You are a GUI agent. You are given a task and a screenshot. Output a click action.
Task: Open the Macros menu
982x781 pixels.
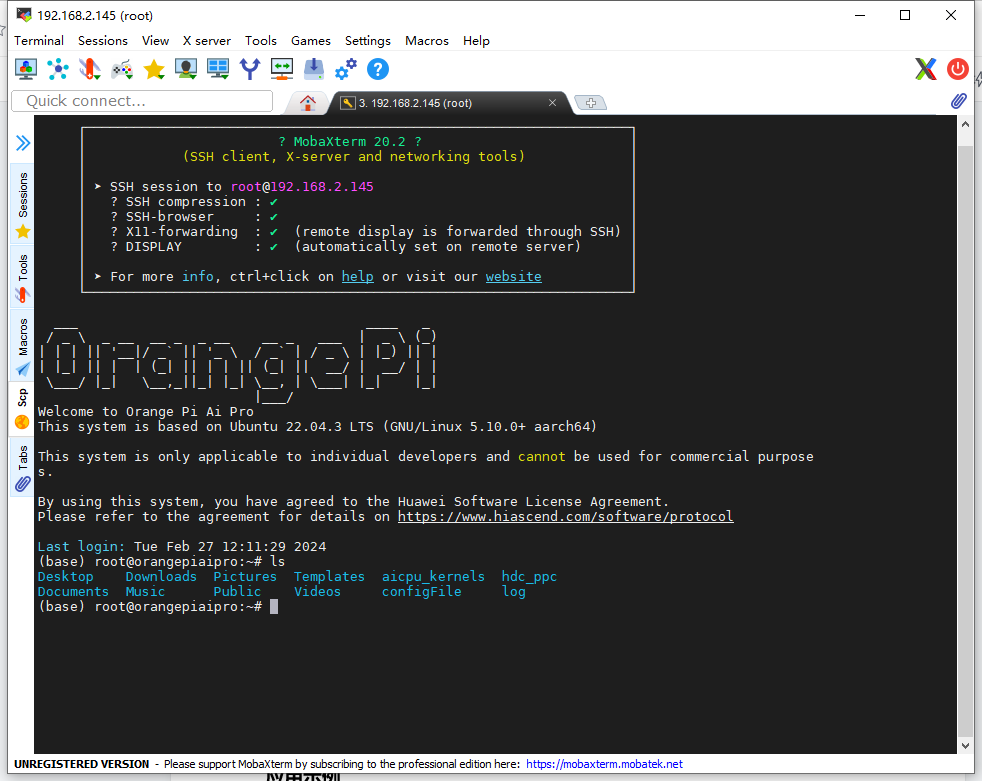[427, 41]
